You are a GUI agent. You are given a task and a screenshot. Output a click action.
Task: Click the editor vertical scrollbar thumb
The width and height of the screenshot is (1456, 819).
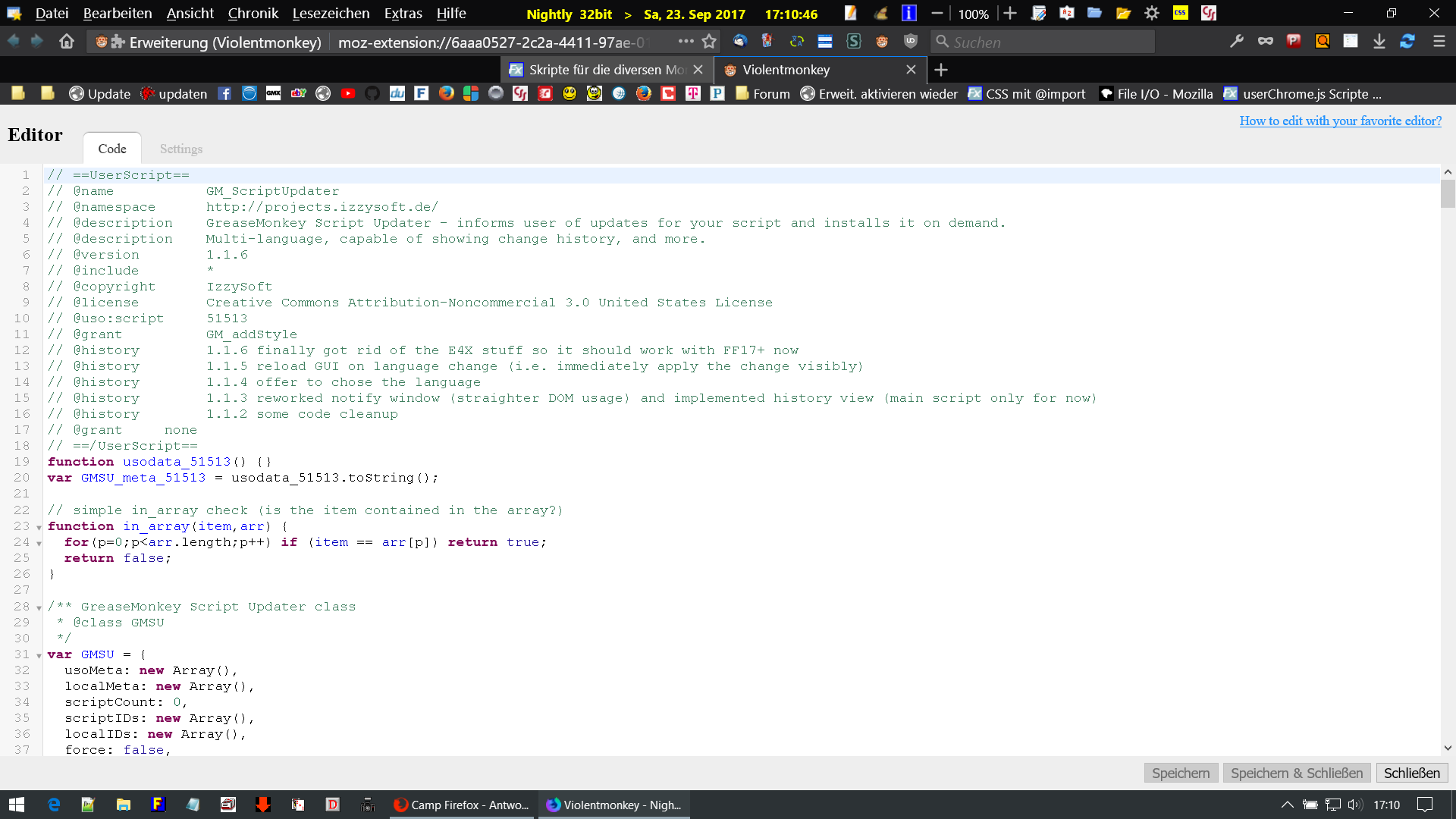1448,193
